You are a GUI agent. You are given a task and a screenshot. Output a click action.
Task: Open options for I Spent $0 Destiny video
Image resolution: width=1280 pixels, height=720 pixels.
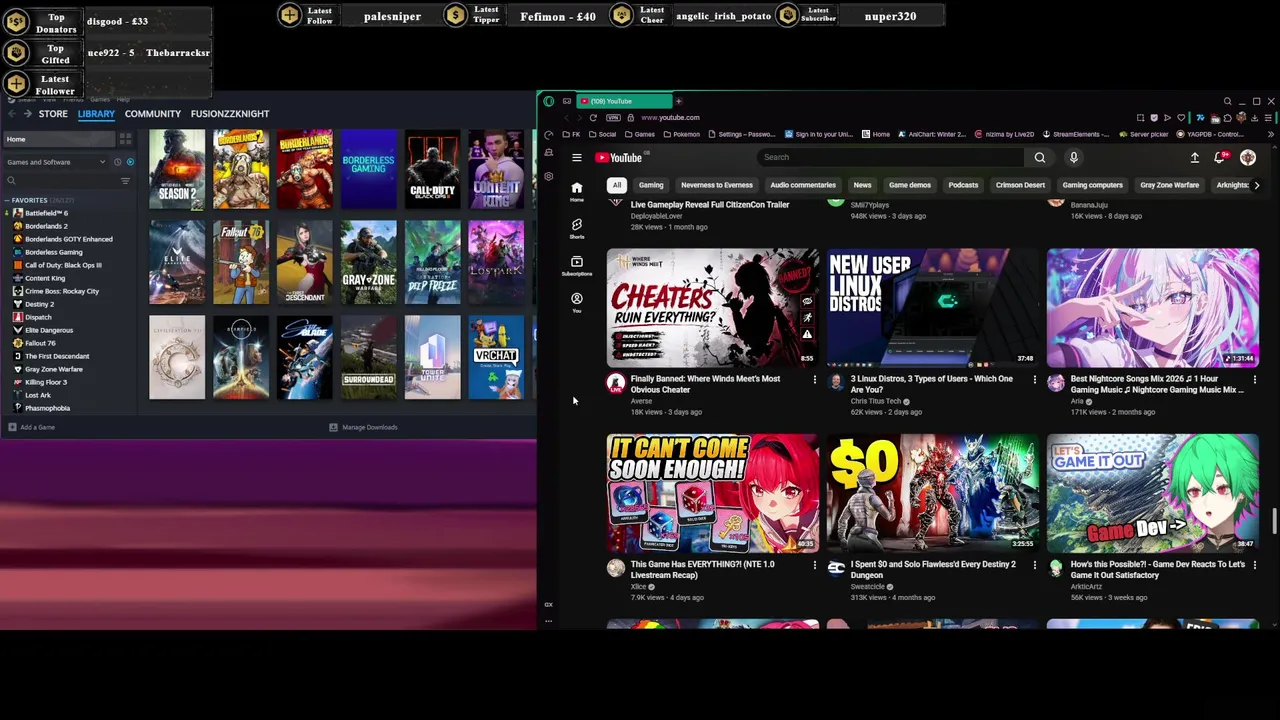click(x=1034, y=565)
